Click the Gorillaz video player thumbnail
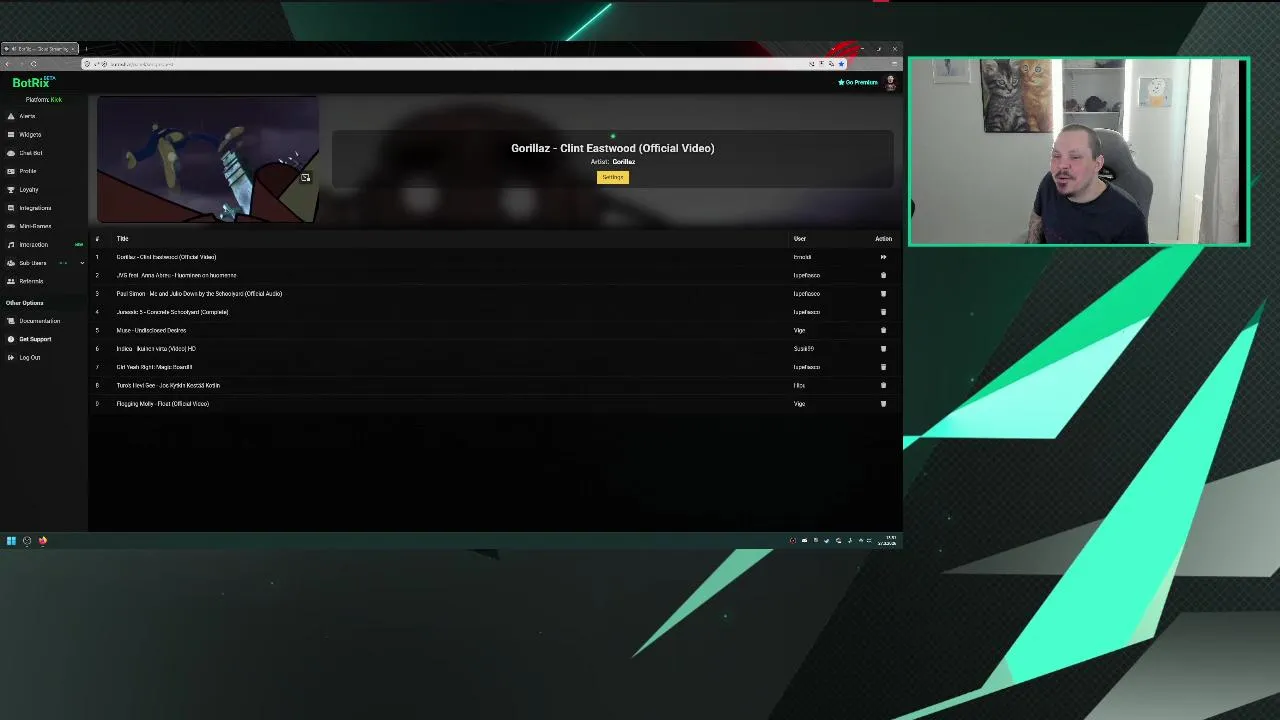This screenshot has width=1280, height=720. click(x=208, y=160)
